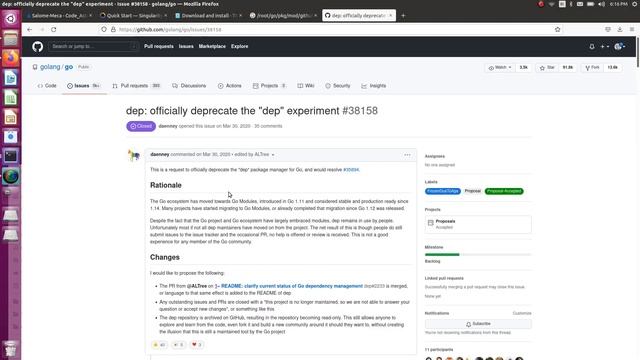
Task: Open the Watch dropdown button
Action: click(500, 67)
